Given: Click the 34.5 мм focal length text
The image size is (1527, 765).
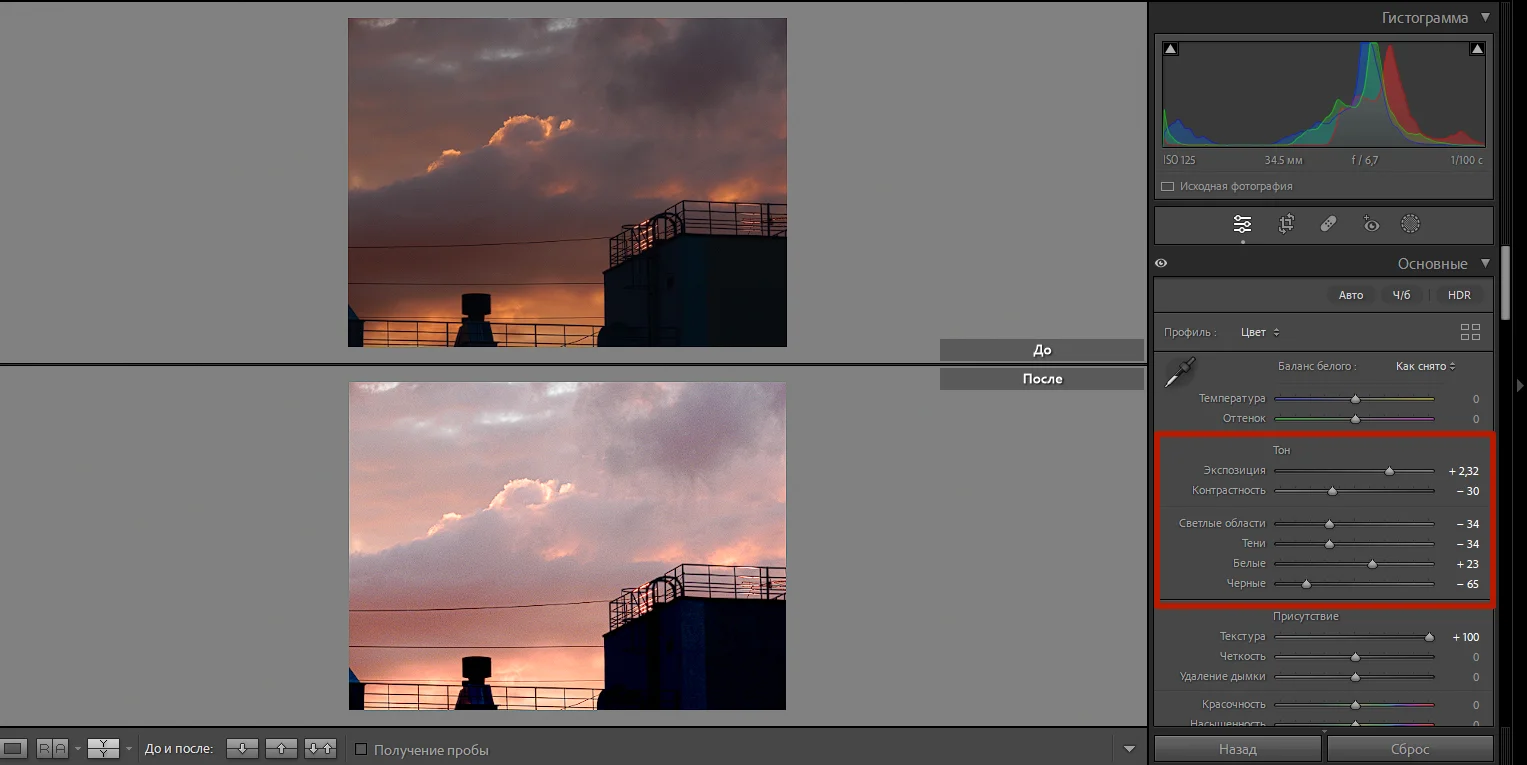Looking at the screenshot, I should click(1283, 160).
